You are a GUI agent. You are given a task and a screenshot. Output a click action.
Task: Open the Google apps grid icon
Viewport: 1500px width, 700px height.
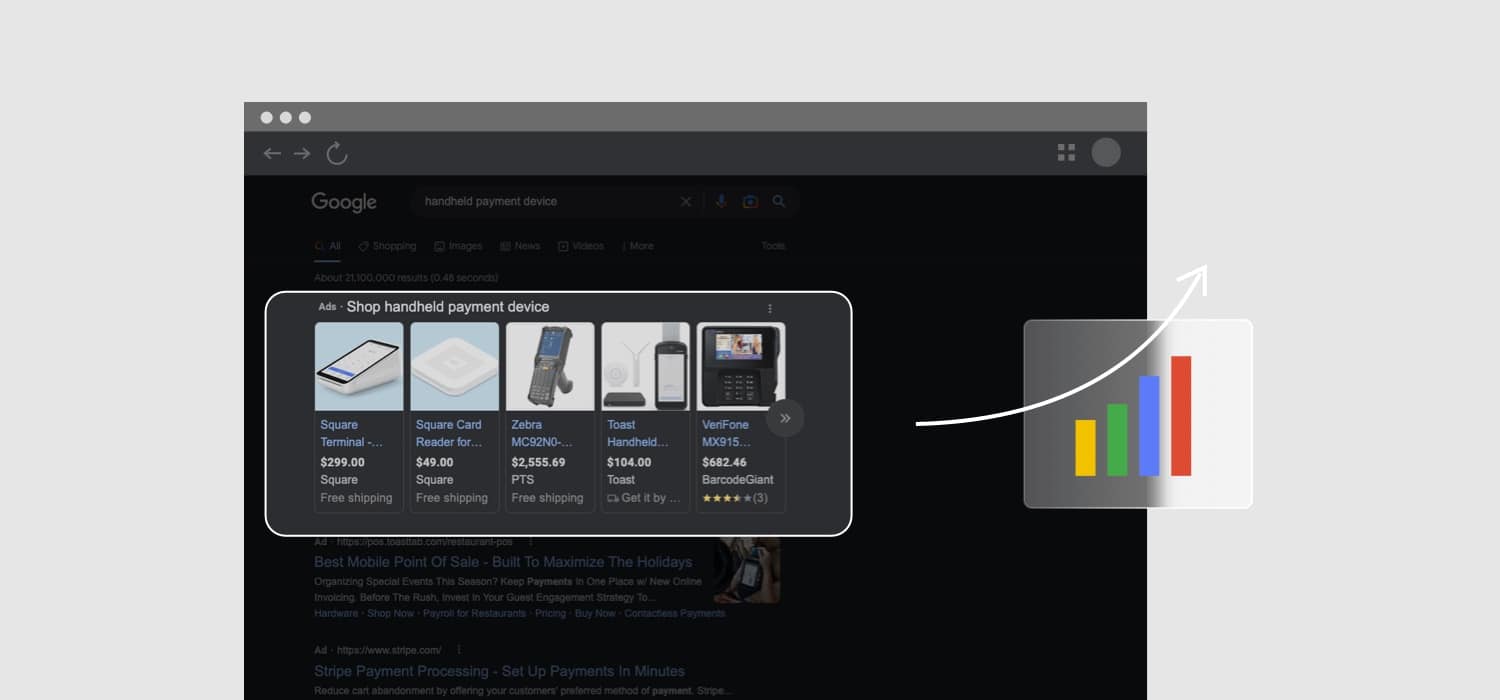pyautogui.click(x=1066, y=152)
